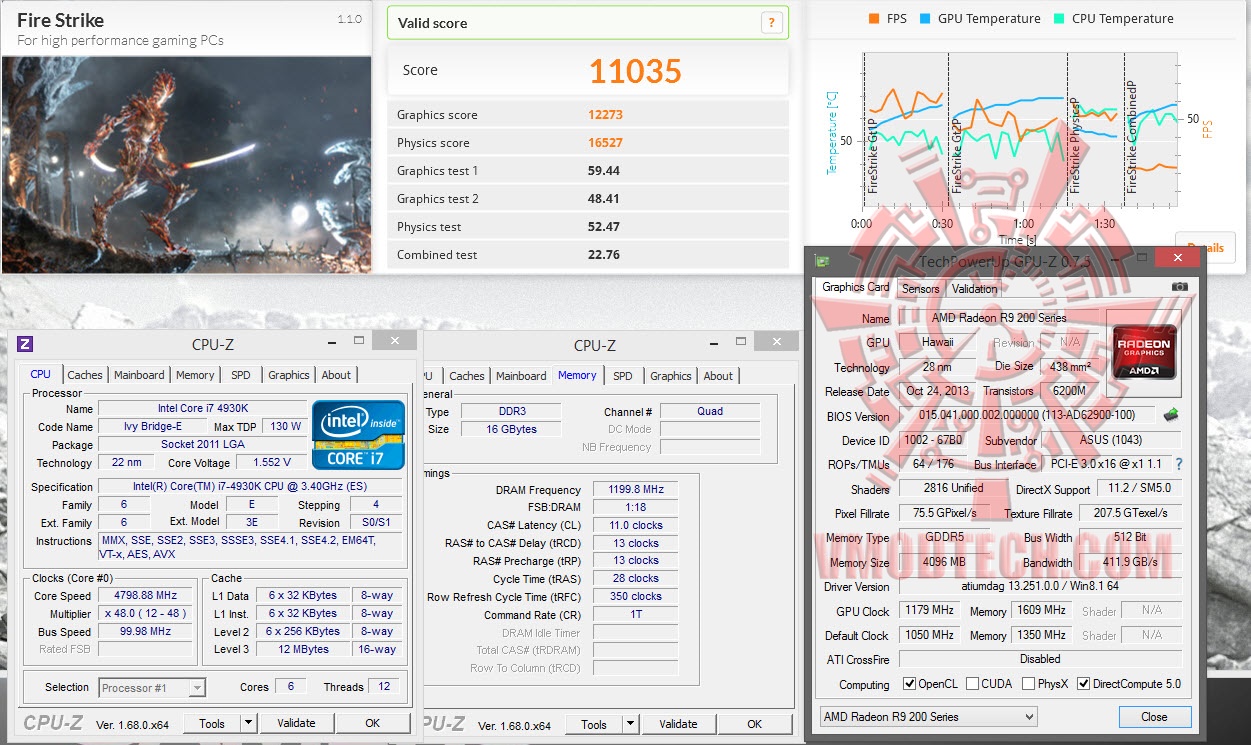
Task: Click the Close button in GPU-Z
Action: (1154, 717)
